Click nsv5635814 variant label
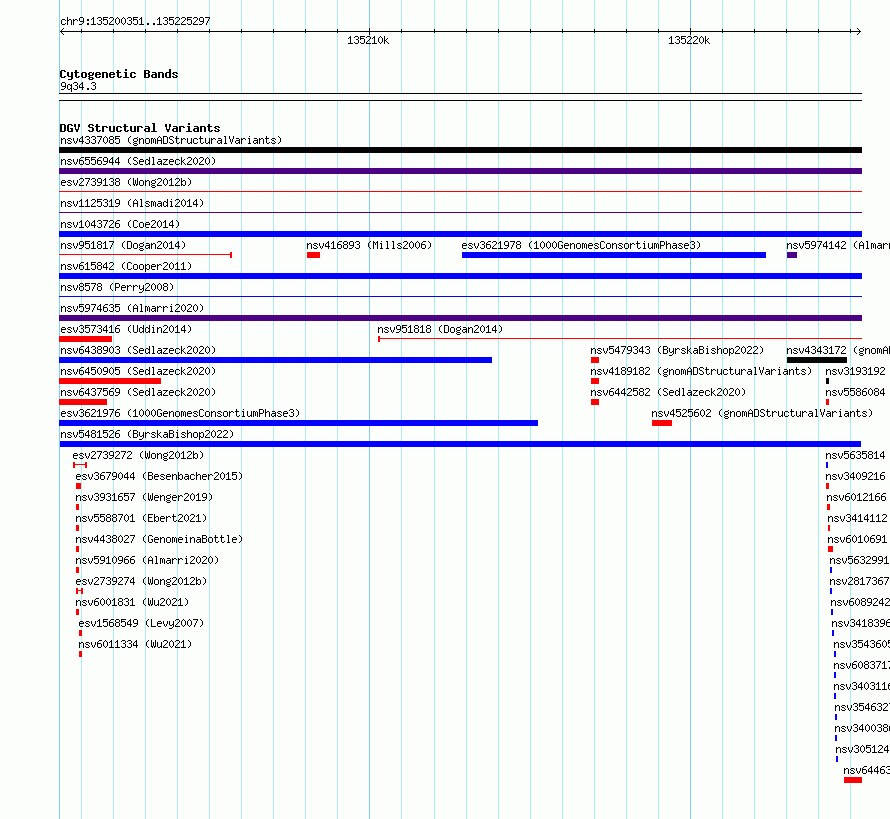The image size is (890, 819). pyautogui.click(x=855, y=455)
